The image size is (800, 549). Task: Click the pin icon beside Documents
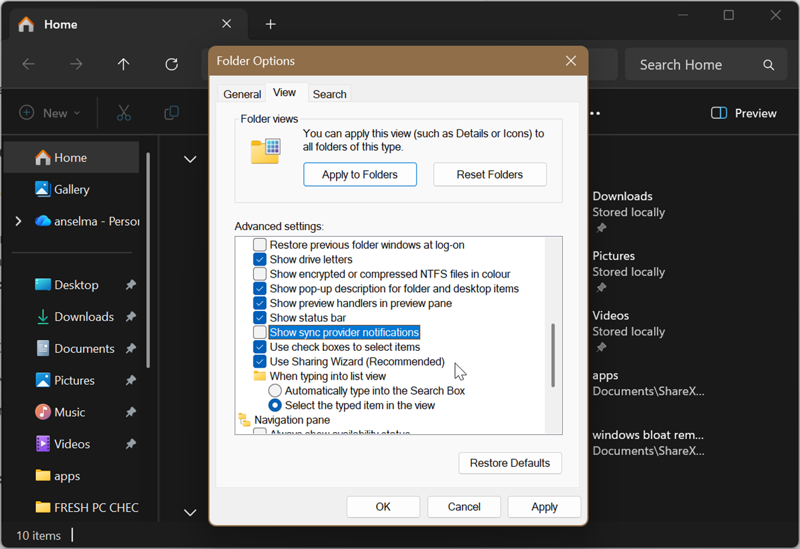point(131,348)
